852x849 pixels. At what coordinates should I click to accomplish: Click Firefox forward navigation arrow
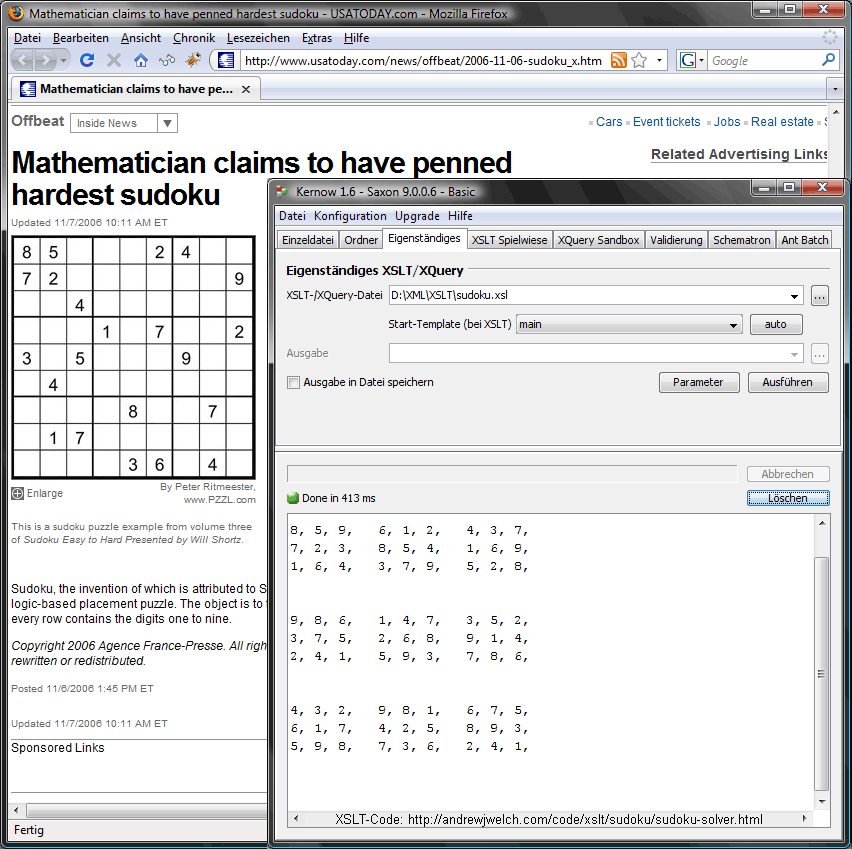pos(45,60)
